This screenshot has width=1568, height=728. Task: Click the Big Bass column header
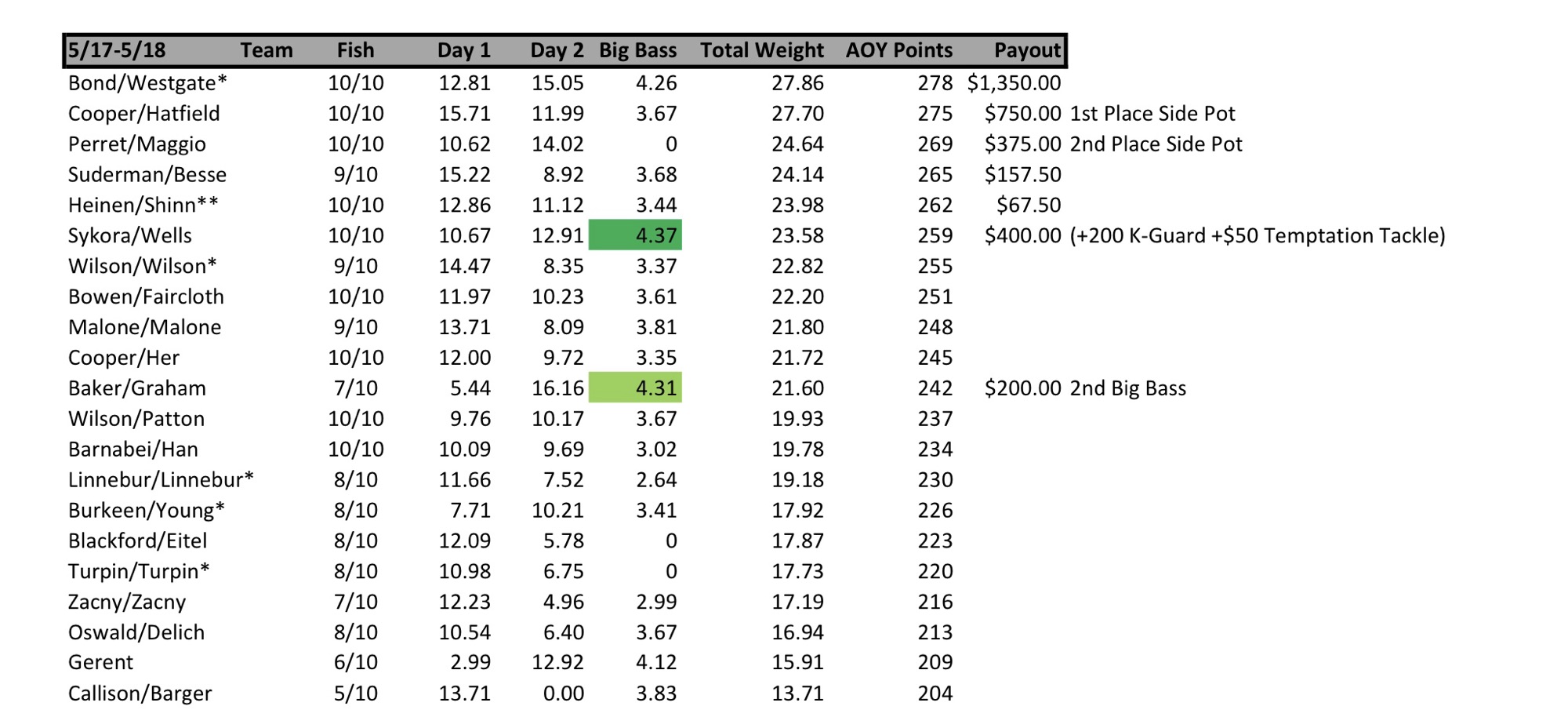(637, 51)
